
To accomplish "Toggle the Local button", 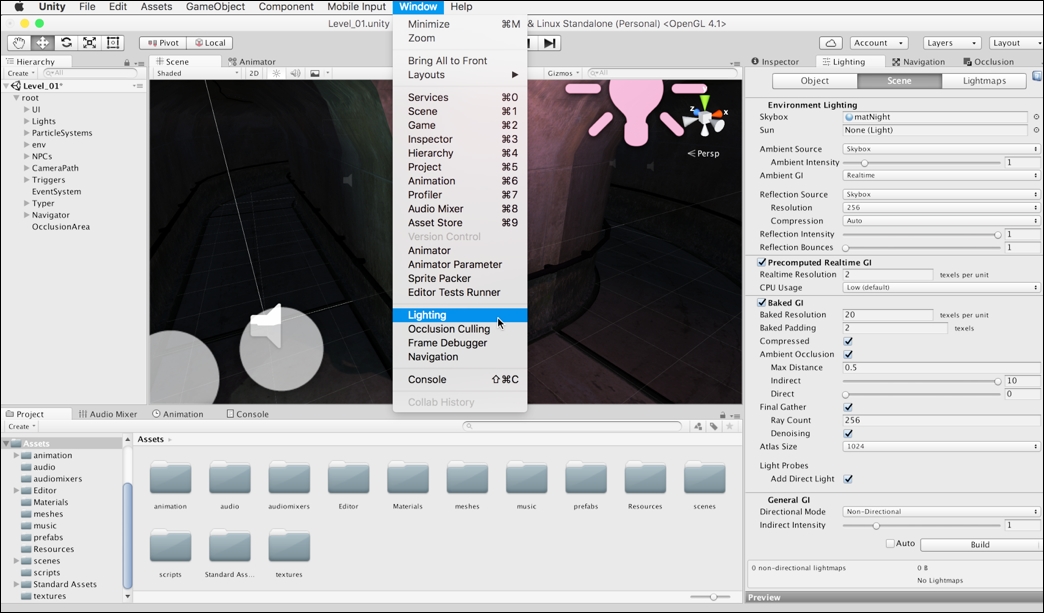I will (x=209, y=43).
